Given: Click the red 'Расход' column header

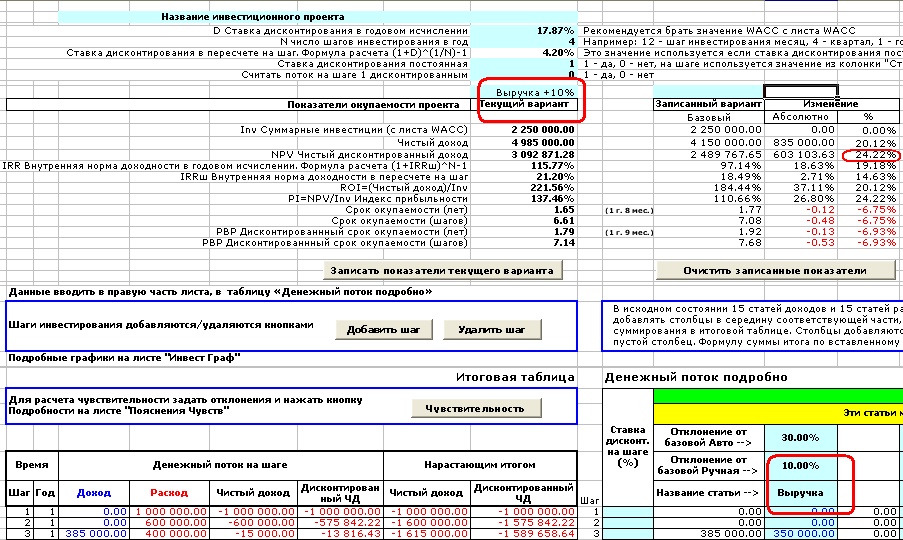Looking at the screenshot, I should point(169,492).
